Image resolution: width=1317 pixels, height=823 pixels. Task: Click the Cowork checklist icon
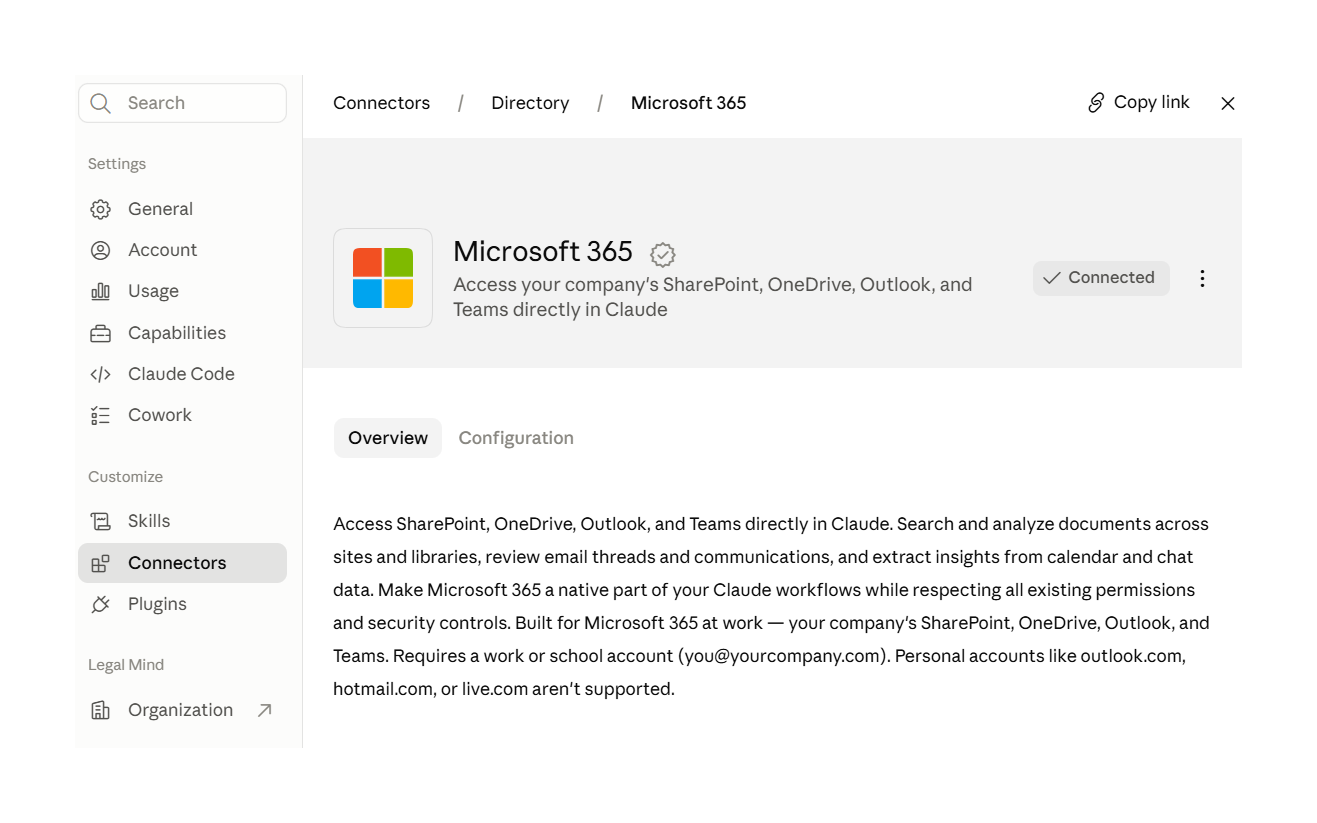coord(100,415)
